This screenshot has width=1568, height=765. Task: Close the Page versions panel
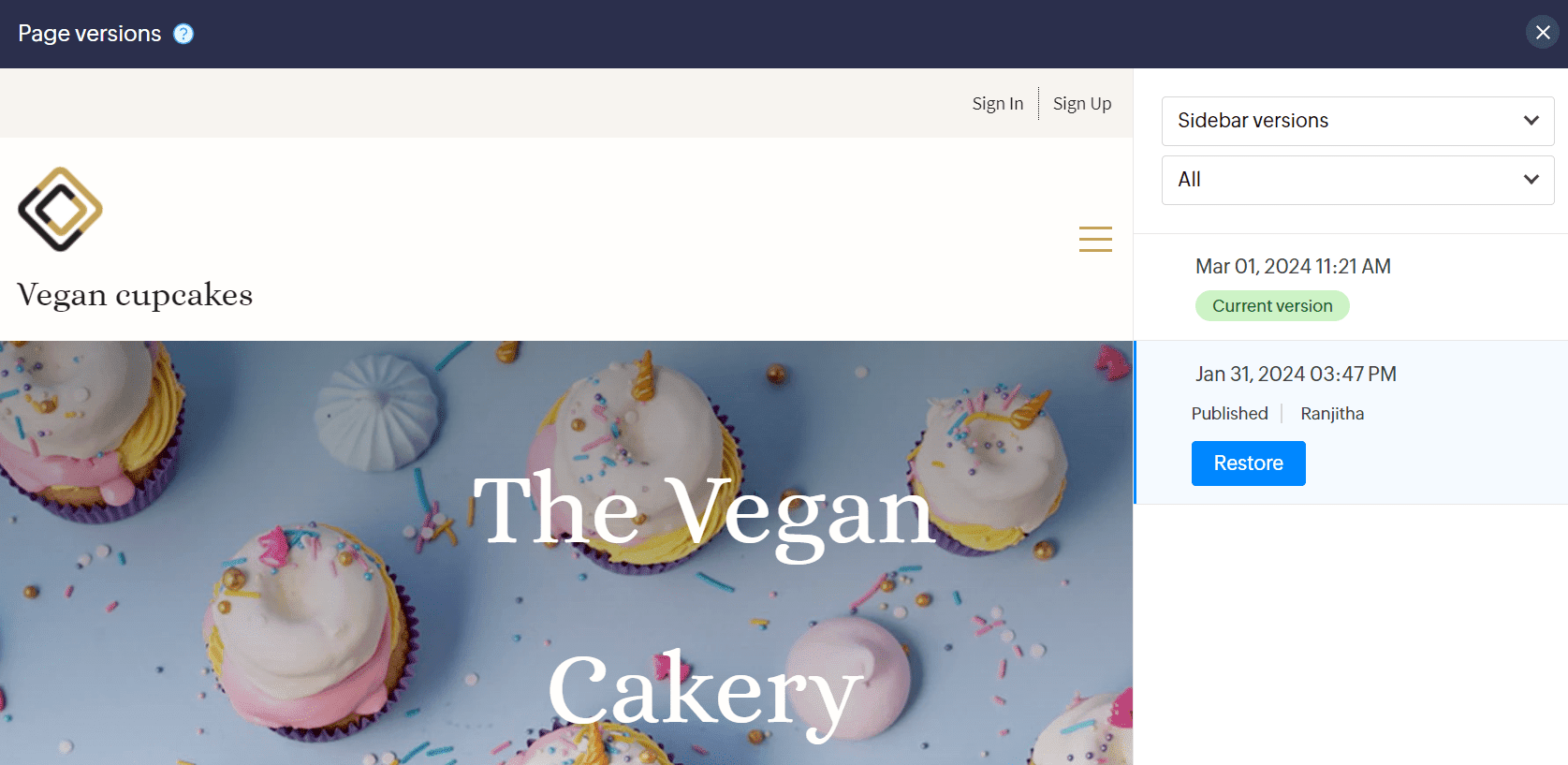1543,33
